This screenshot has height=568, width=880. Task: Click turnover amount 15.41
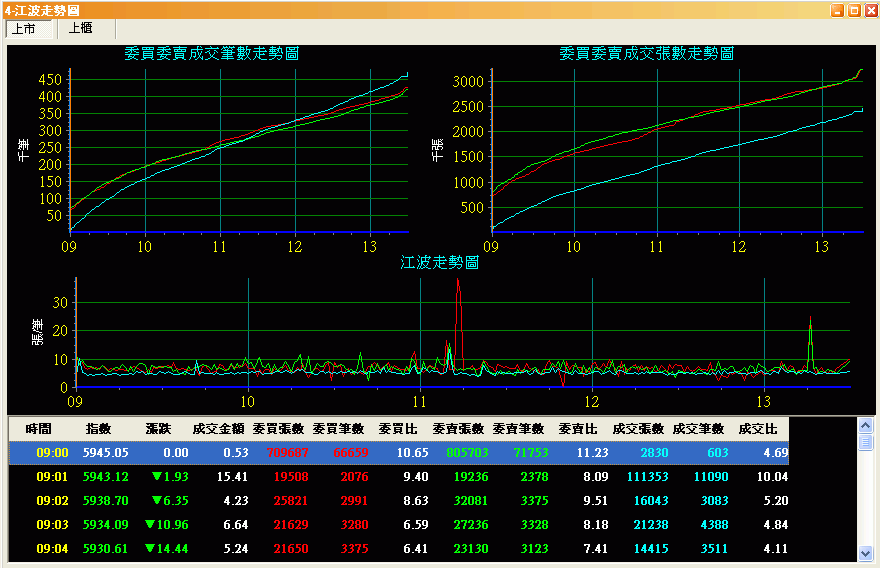[x=232, y=477]
